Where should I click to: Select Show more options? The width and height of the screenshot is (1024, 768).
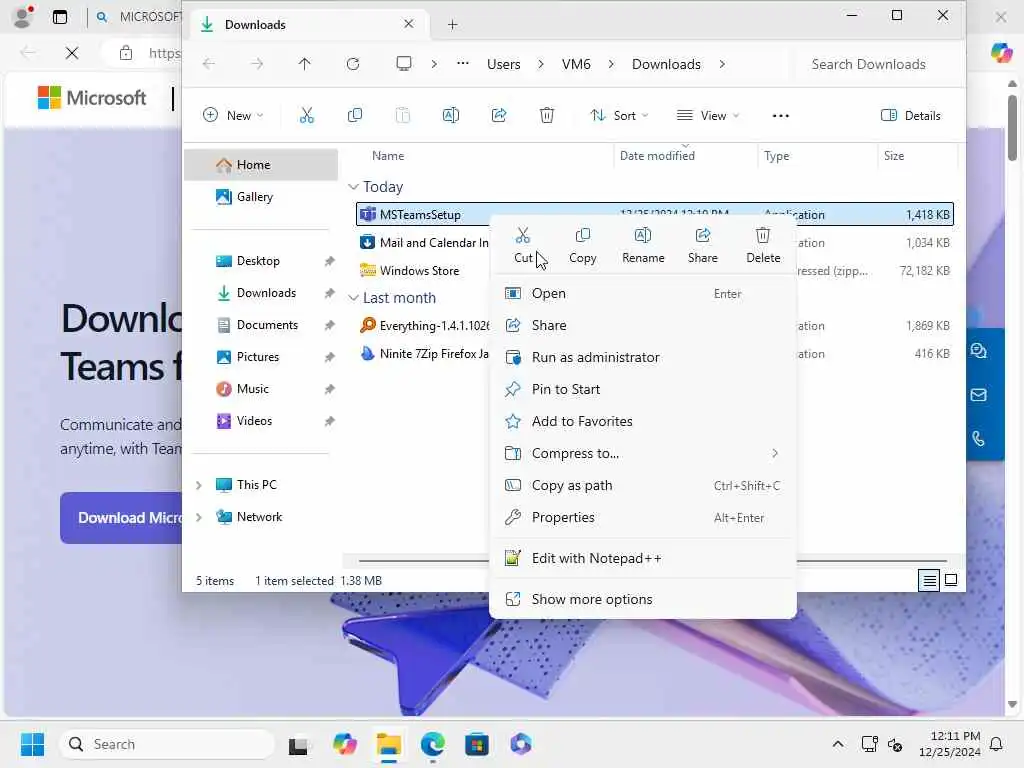point(643,599)
